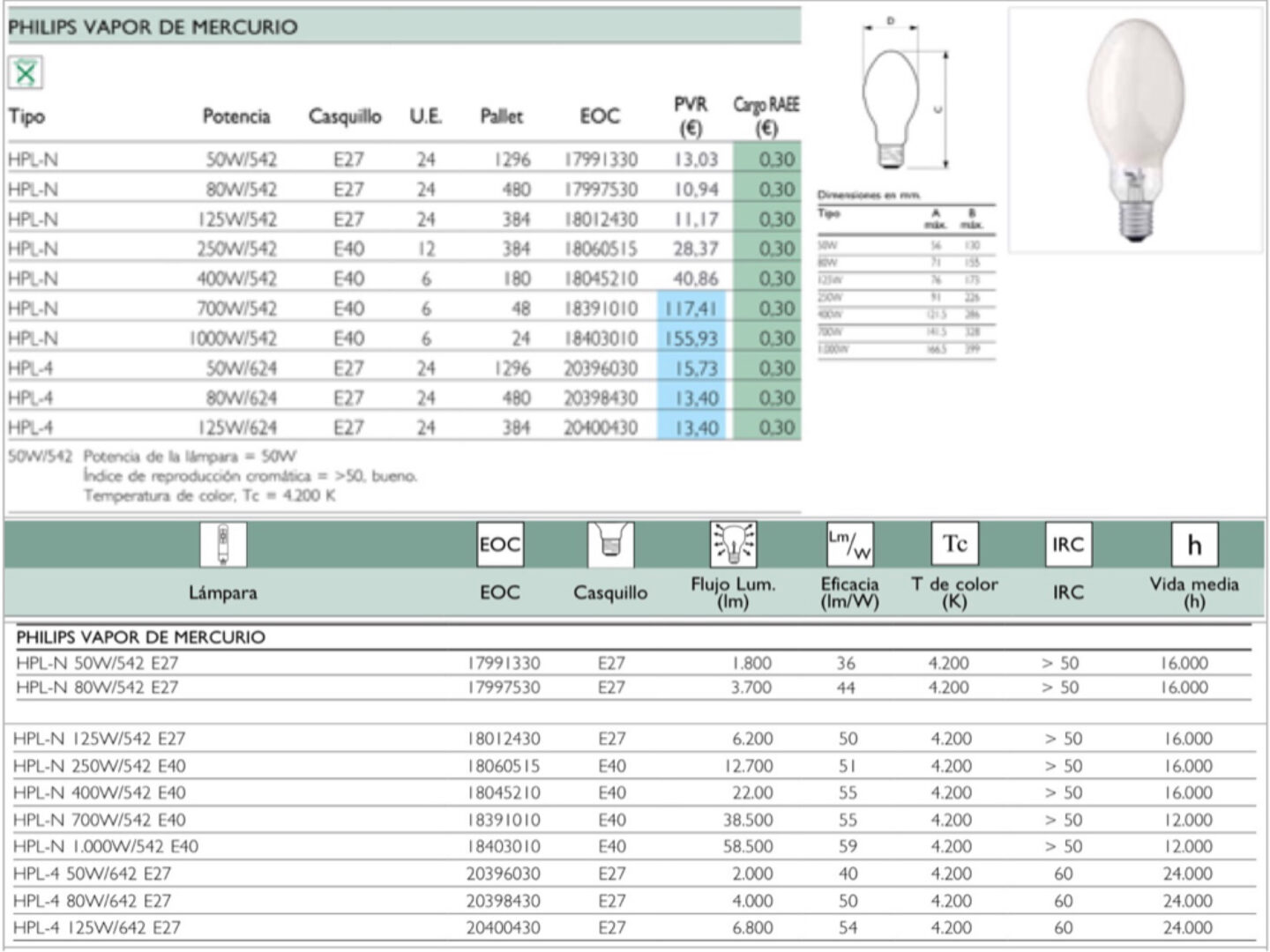This screenshot has height=952, width=1270.
Task: Click the EOC icon box in the green header
Action: click(x=500, y=544)
